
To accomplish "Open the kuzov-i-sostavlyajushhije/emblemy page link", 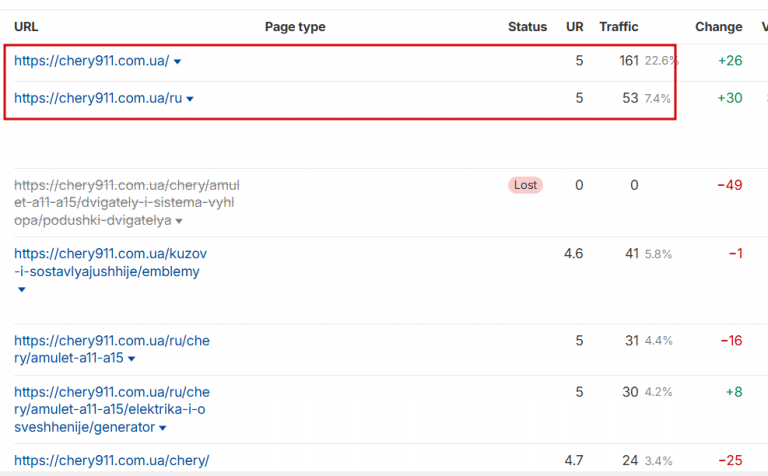I will (x=110, y=262).
